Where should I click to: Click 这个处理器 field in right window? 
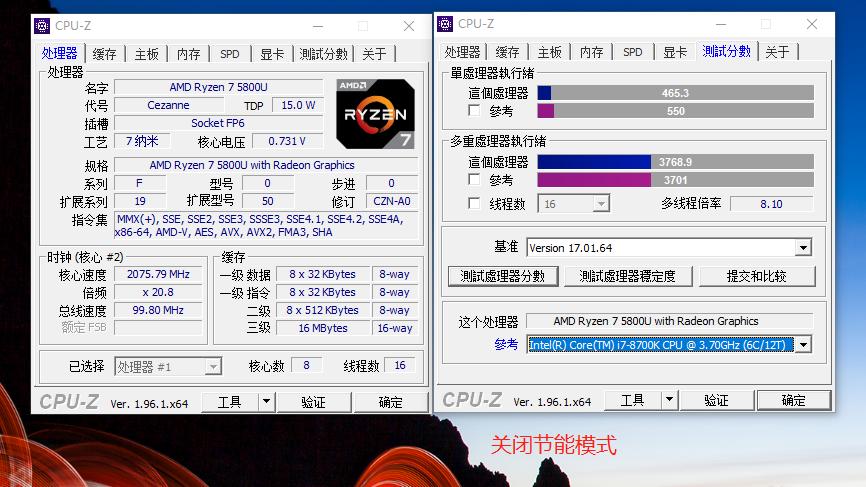pos(669,321)
